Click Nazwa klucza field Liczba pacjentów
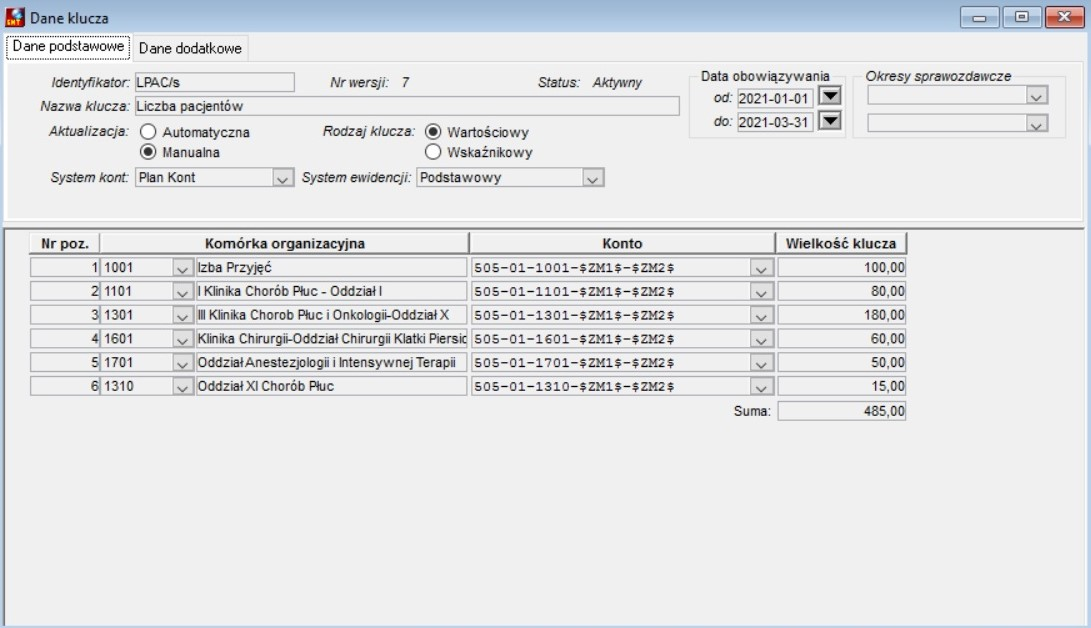Screen dimensions: 1091x628 tap(407, 106)
